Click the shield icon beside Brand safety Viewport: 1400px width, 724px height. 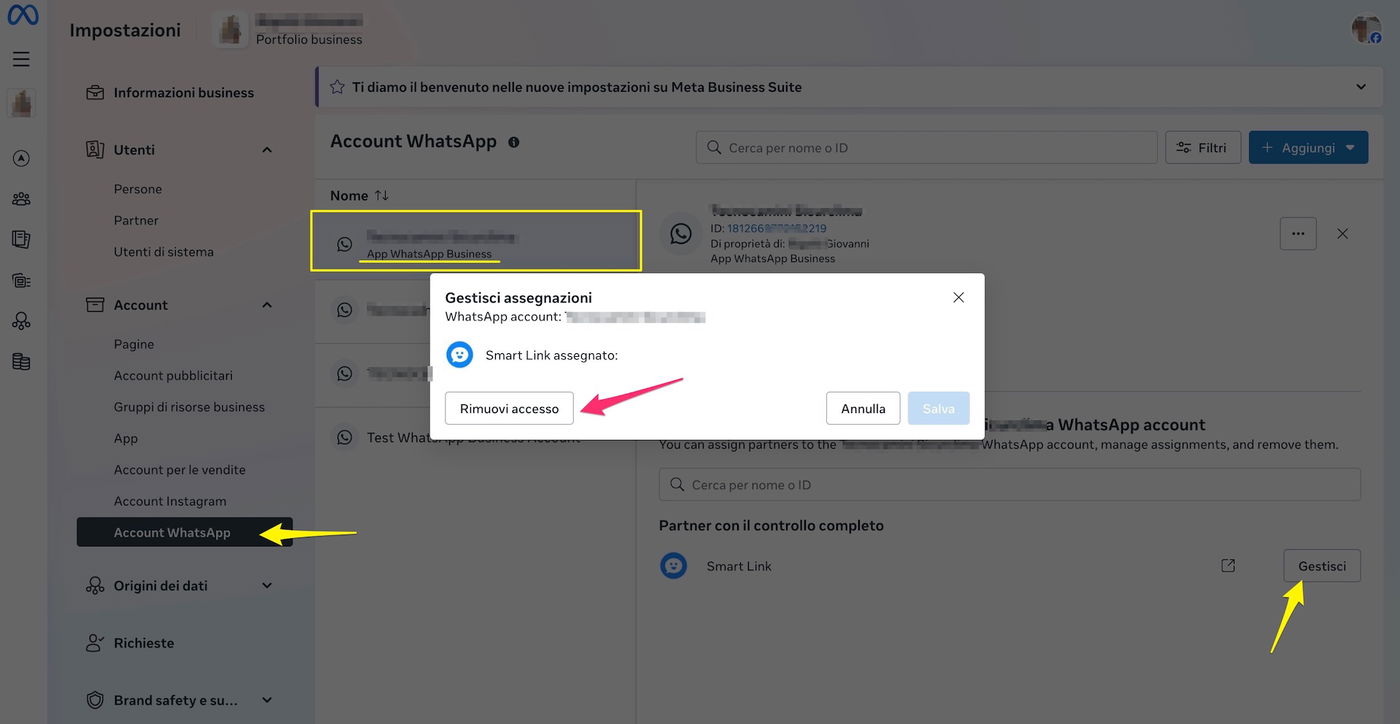95,700
